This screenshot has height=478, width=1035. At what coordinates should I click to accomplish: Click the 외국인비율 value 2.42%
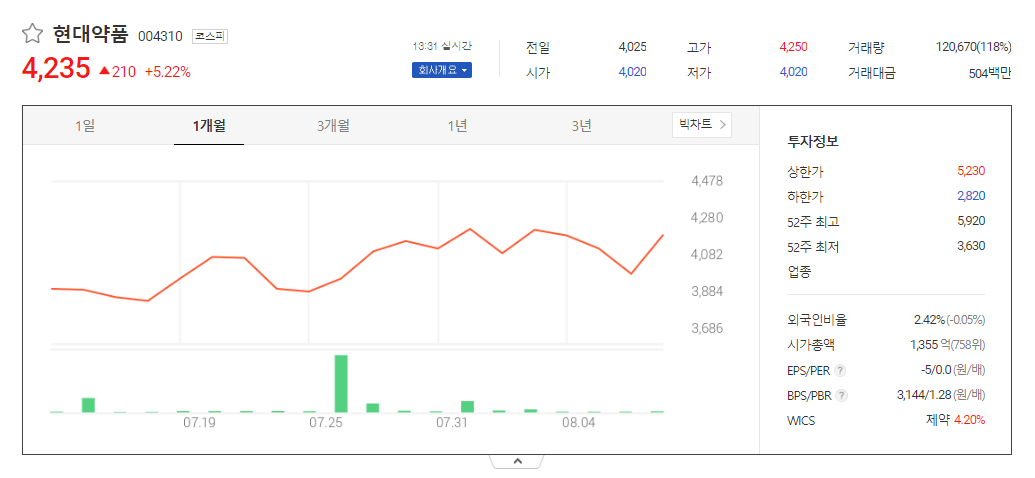pyautogui.click(x=928, y=320)
